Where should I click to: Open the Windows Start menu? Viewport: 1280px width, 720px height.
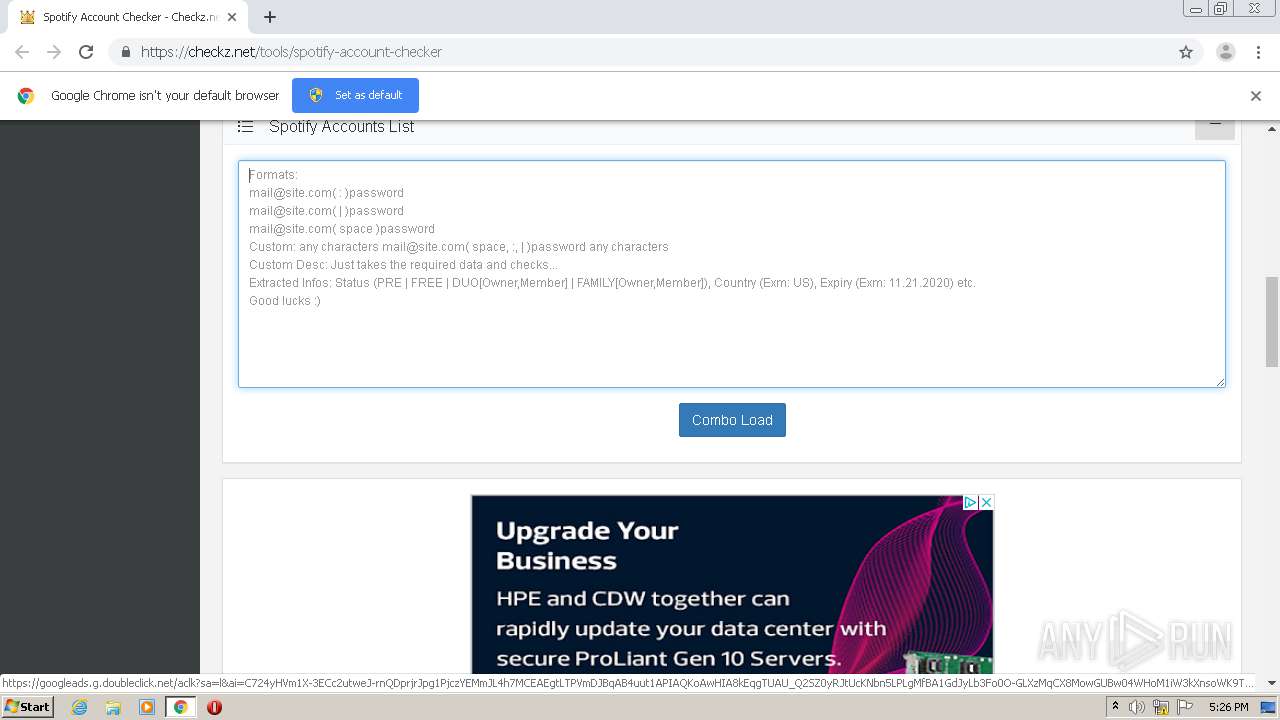click(x=27, y=706)
